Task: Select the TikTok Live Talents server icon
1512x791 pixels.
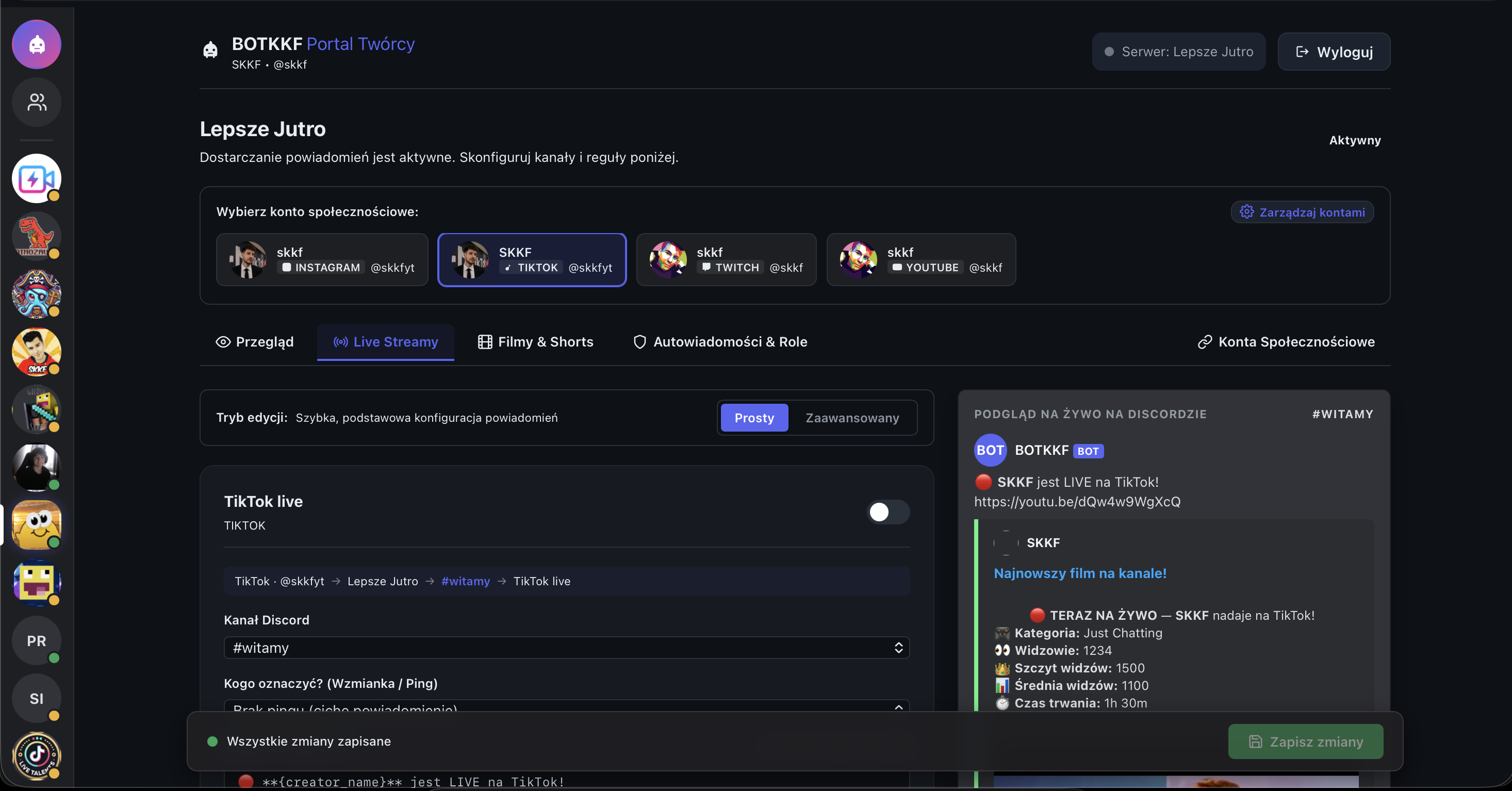Action: (37, 755)
